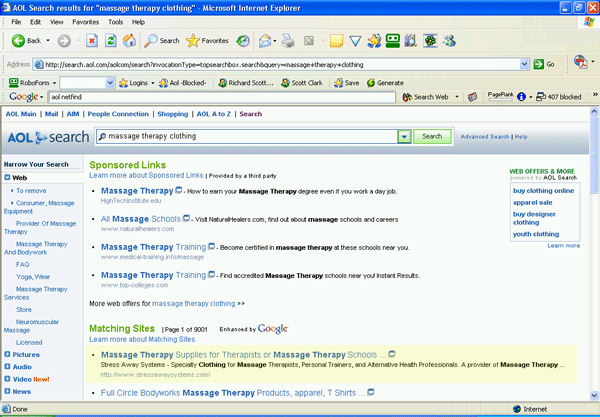This screenshot has width=600, height=417.
Task: Click the Go button next to address bar
Action: pos(544,64)
